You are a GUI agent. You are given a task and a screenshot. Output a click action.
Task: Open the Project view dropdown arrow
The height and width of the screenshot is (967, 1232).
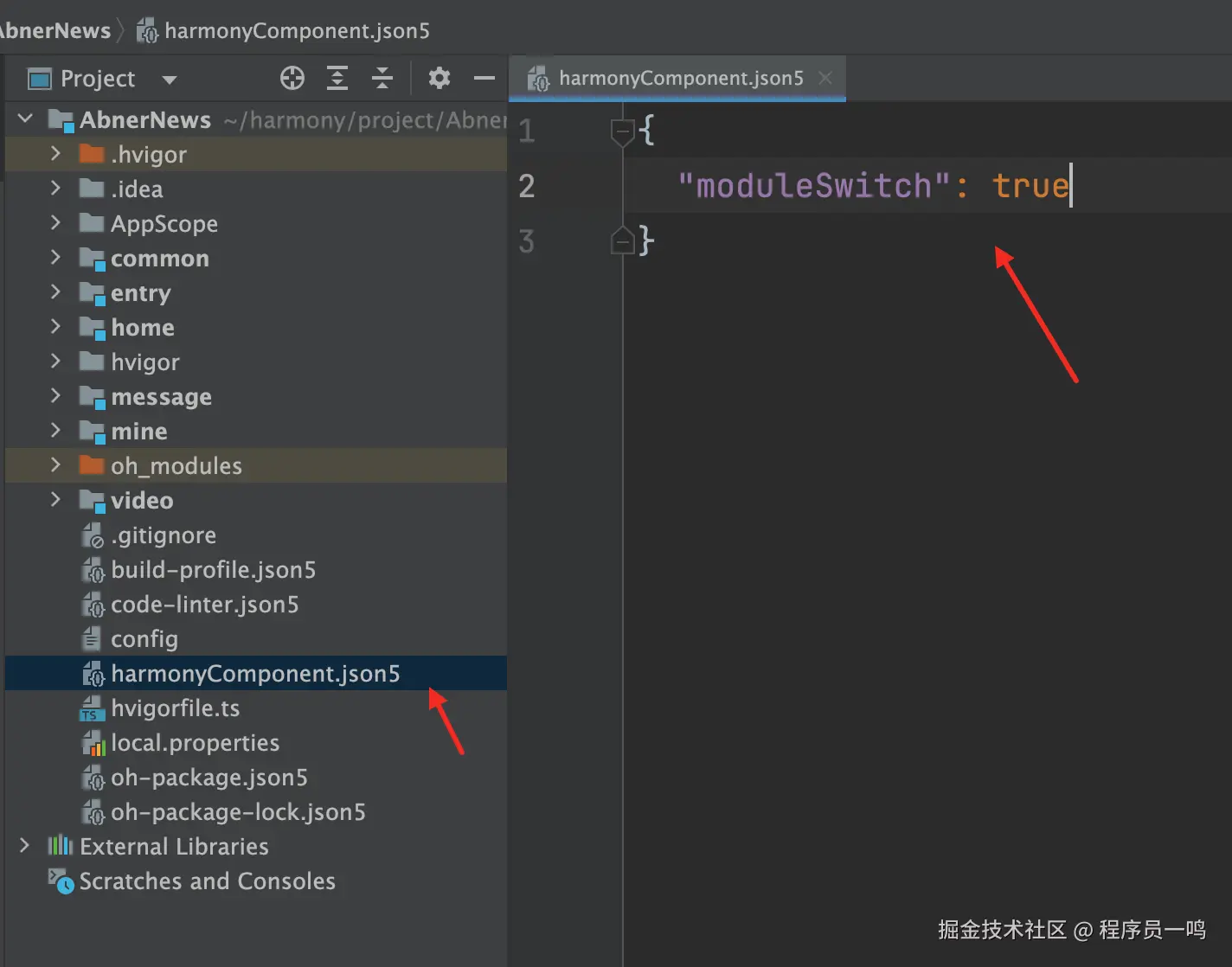click(x=170, y=80)
